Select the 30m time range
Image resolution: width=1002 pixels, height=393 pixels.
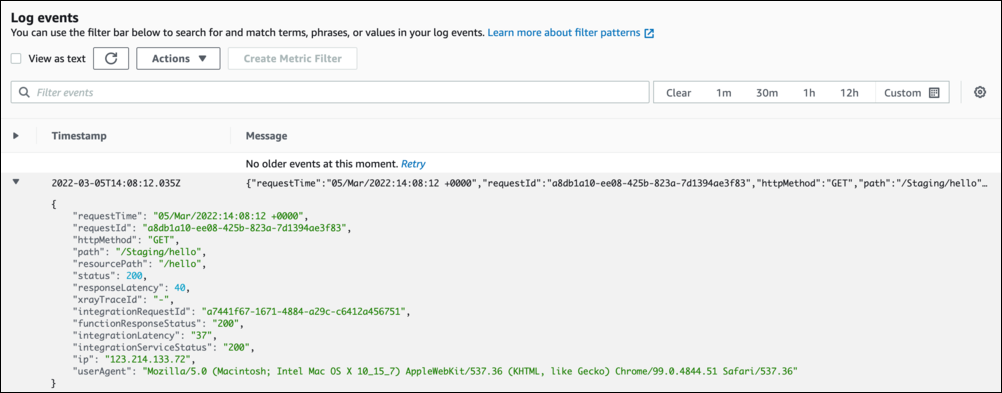point(767,93)
